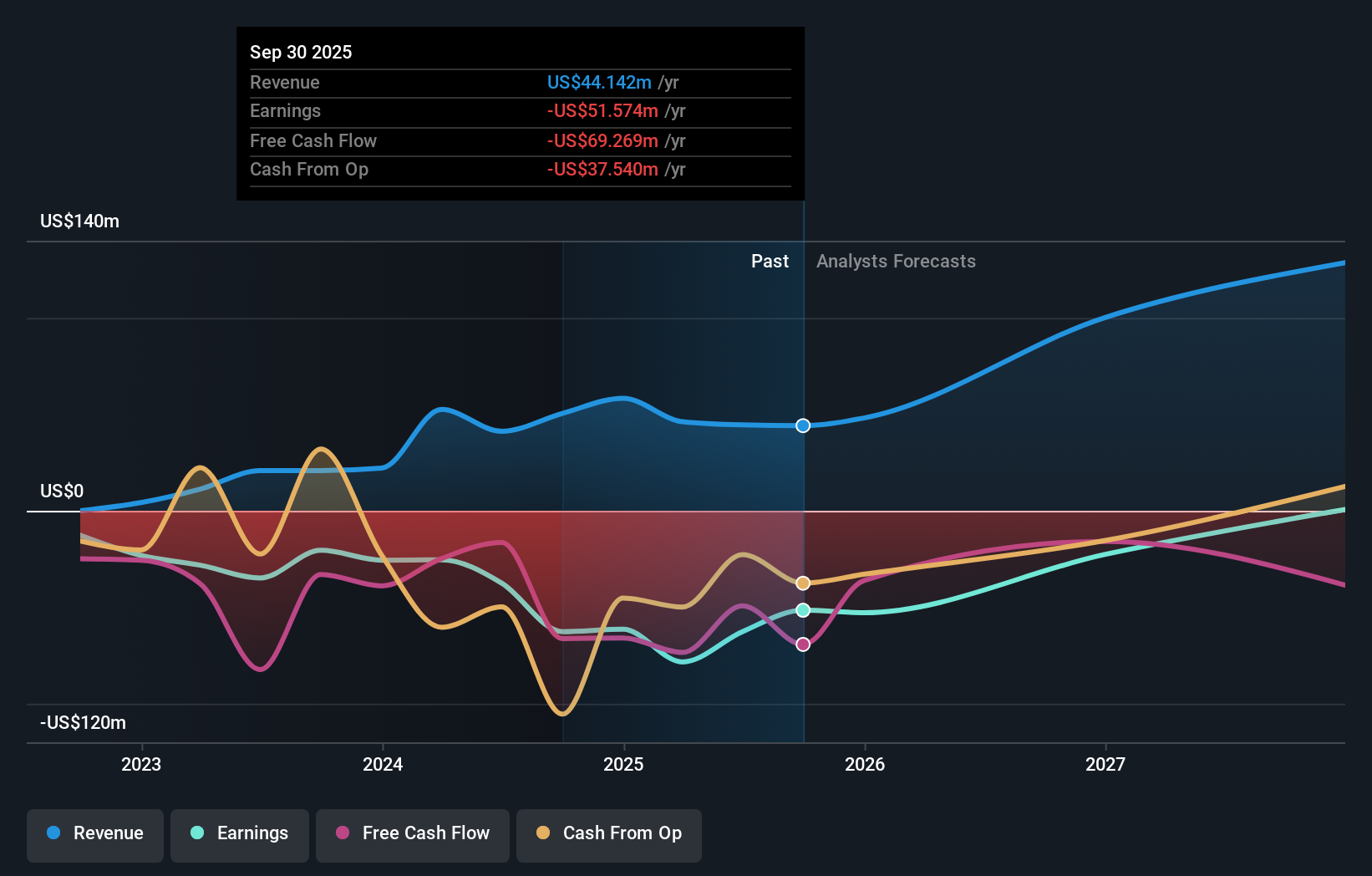Toggle the Revenue series visibility
1372x876 pixels.
(x=94, y=833)
